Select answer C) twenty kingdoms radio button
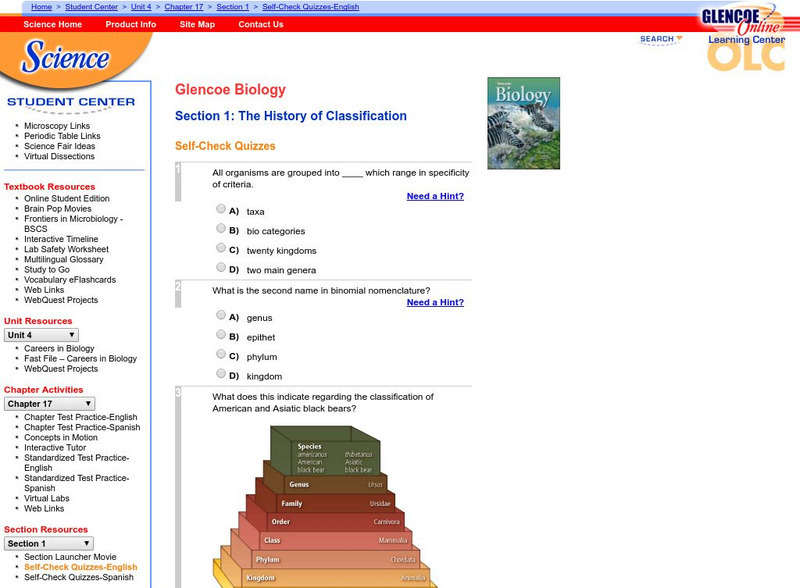Image resolution: width=800 pixels, height=588 pixels. click(221, 248)
